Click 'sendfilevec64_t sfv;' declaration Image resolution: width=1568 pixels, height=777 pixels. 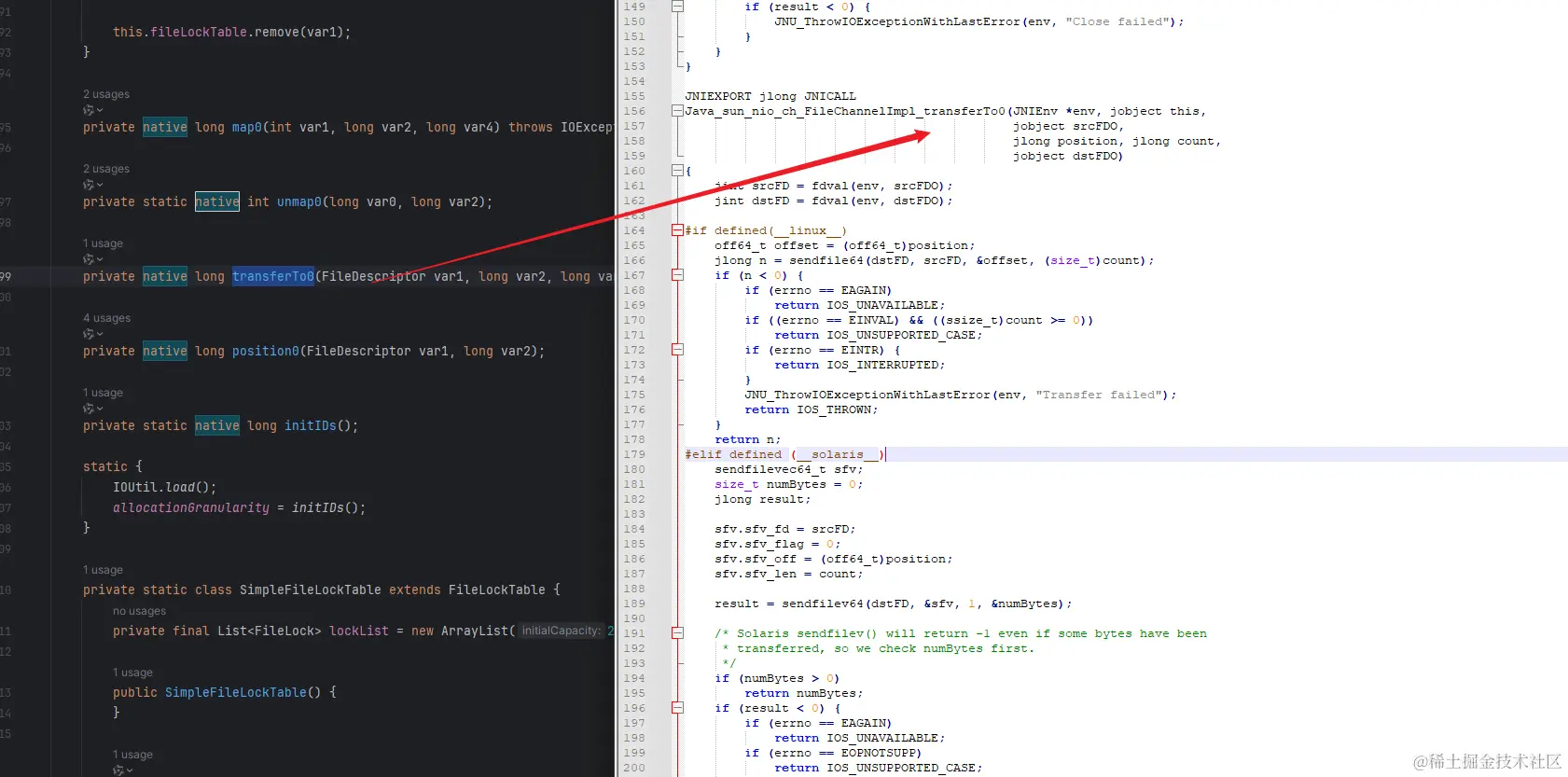789,469
